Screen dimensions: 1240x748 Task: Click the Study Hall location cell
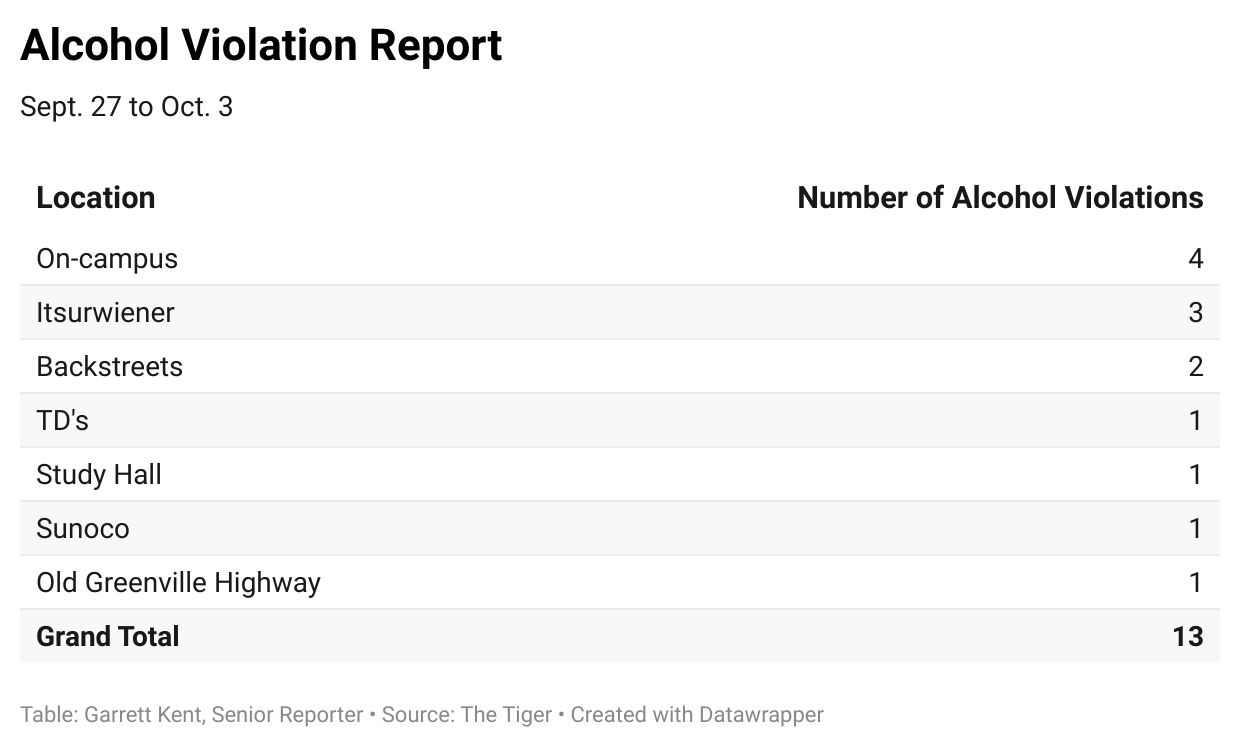coord(99,475)
